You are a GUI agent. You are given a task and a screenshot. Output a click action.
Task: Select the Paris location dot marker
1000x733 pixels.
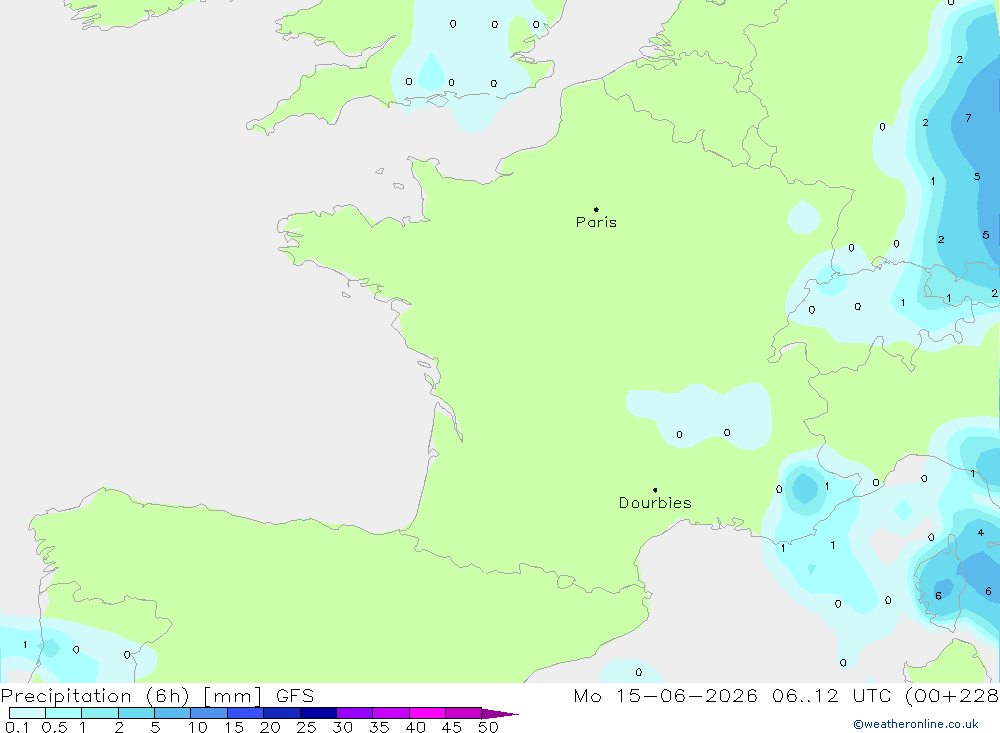[596, 209]
